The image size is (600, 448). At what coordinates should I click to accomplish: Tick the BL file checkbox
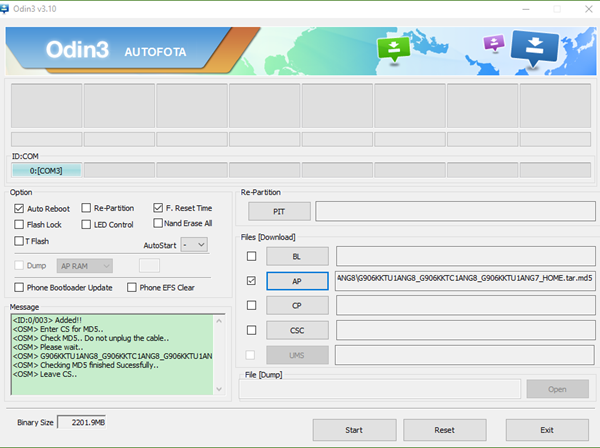coord(251,256)
